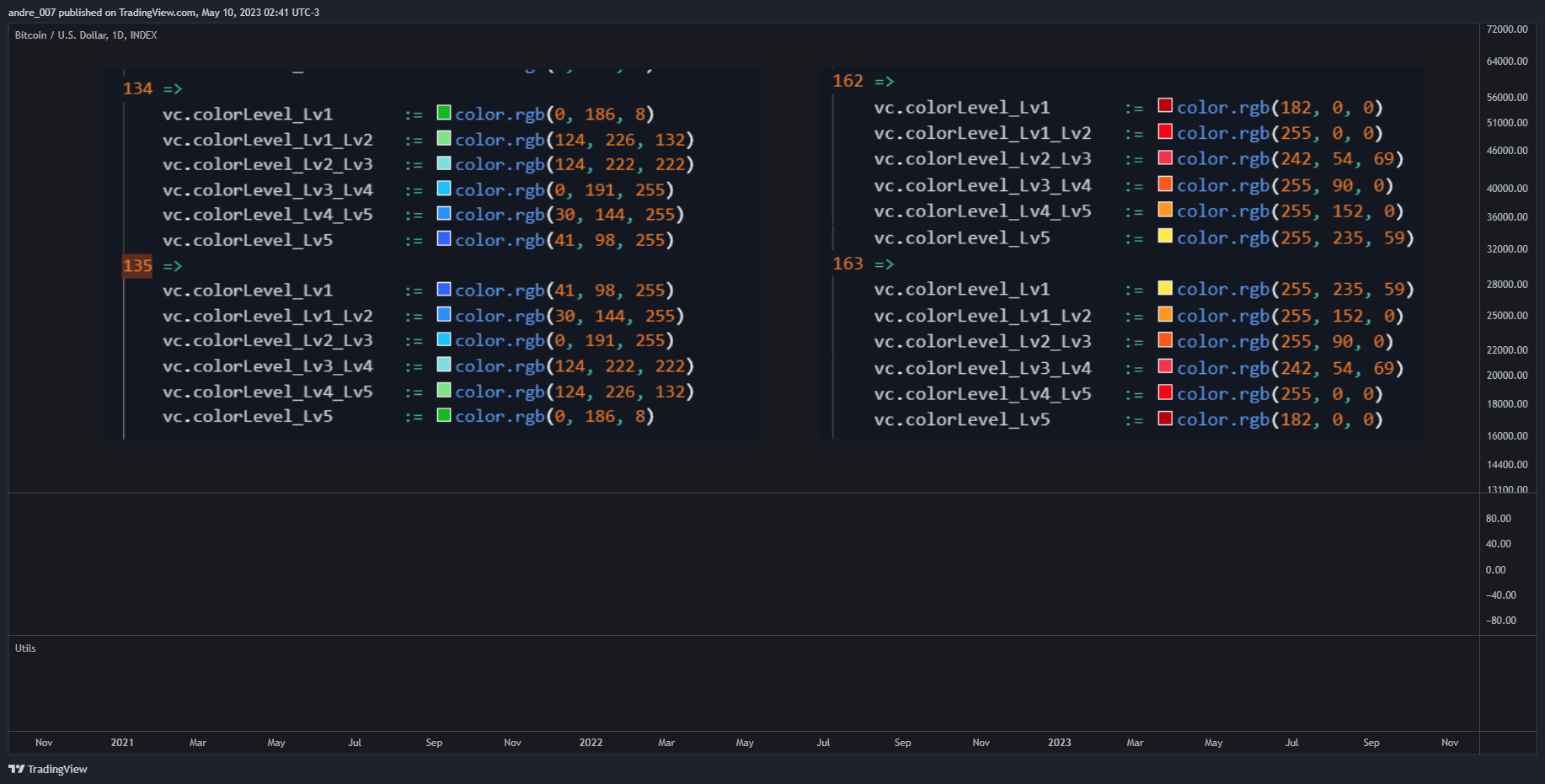
Task: Click the pale teal Lv3_Lv4 swatch under 135
Action: click(x=444, y=365)
